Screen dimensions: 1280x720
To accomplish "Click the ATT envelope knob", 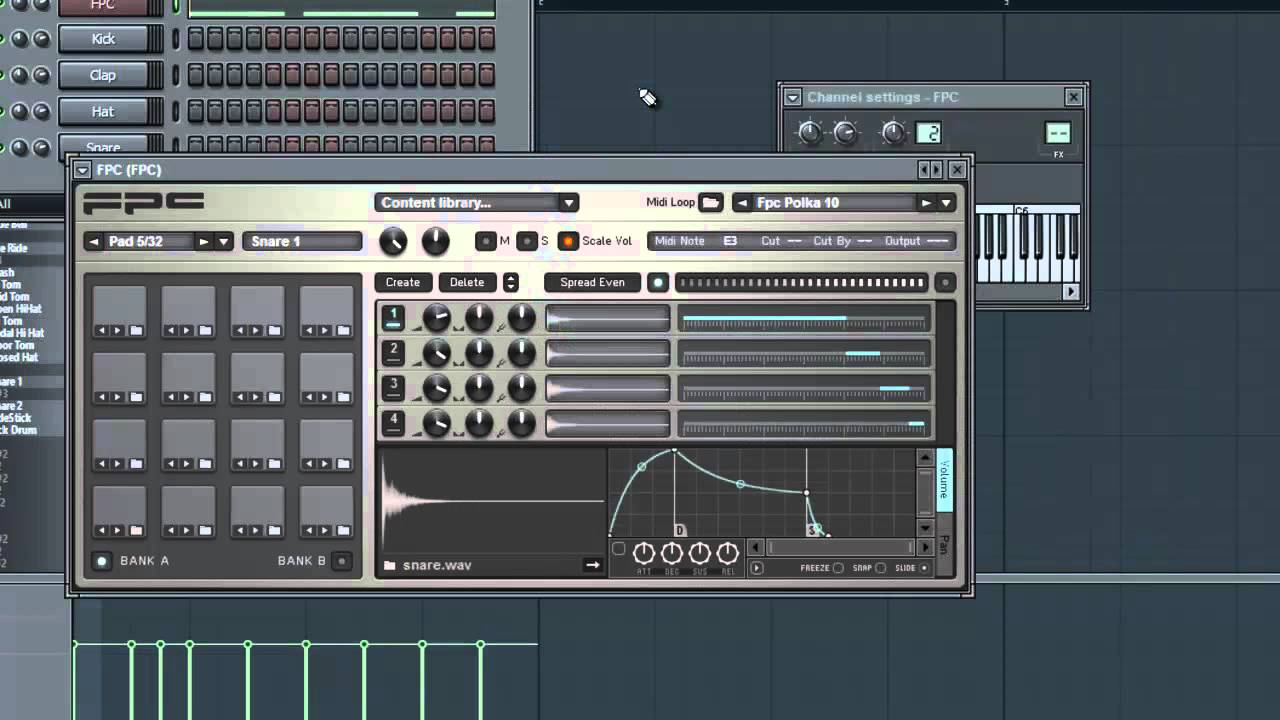I will (x=644, y=553).
